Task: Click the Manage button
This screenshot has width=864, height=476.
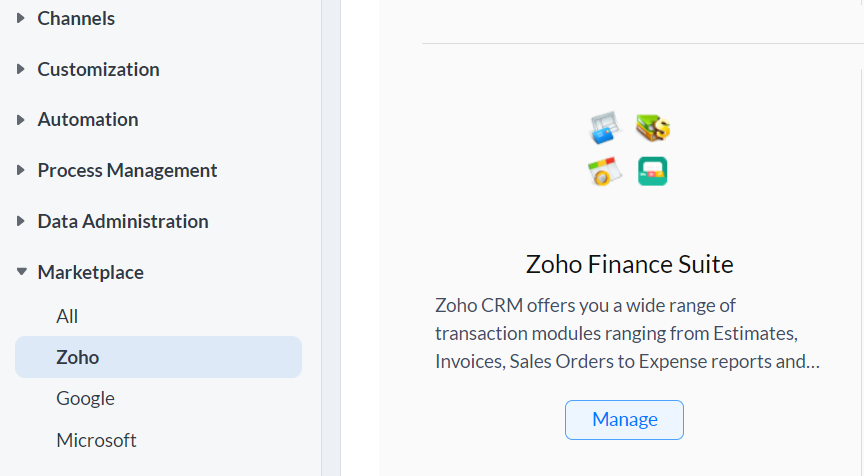Action: 624,419
